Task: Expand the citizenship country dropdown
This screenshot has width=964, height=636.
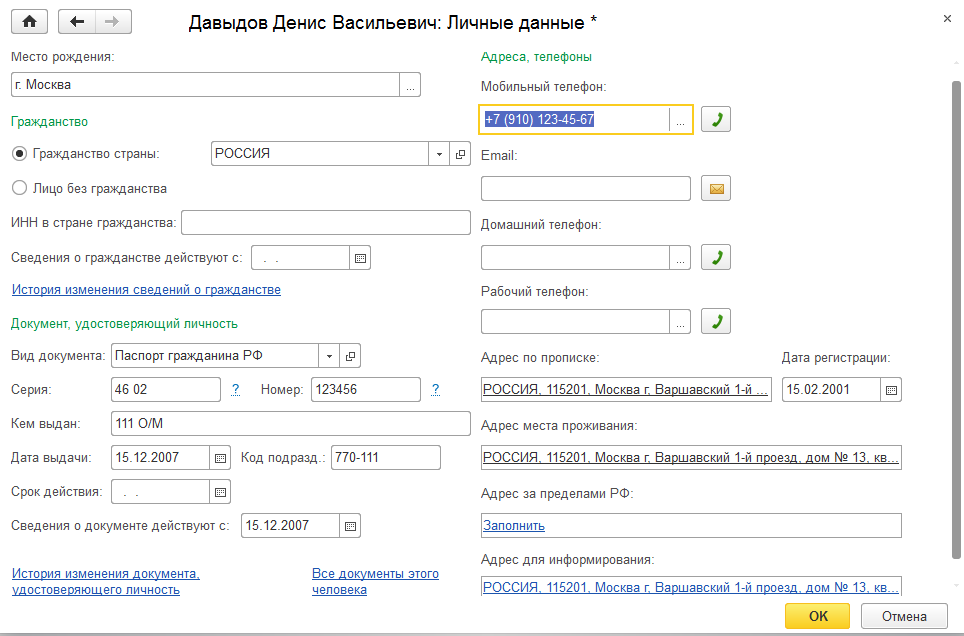Action: pyautogui.click(x=439, y=154)
